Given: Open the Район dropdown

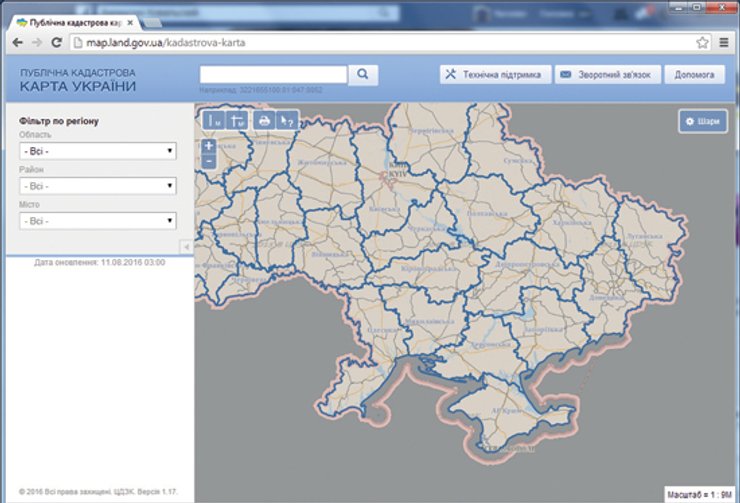Looking at the screenshot, I should [x=97, y=186].
